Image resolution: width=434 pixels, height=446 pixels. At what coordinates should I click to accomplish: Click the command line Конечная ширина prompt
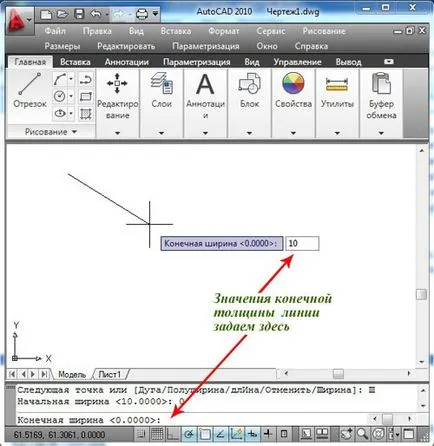[89, 420]
